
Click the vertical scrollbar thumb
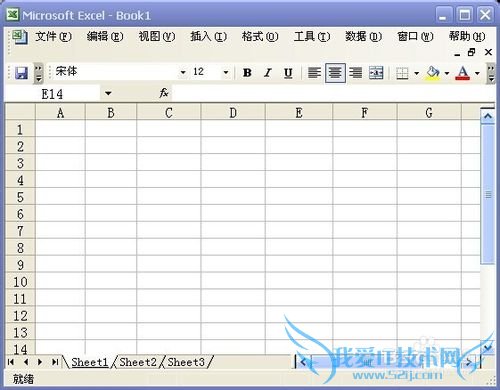pos(488,194)
